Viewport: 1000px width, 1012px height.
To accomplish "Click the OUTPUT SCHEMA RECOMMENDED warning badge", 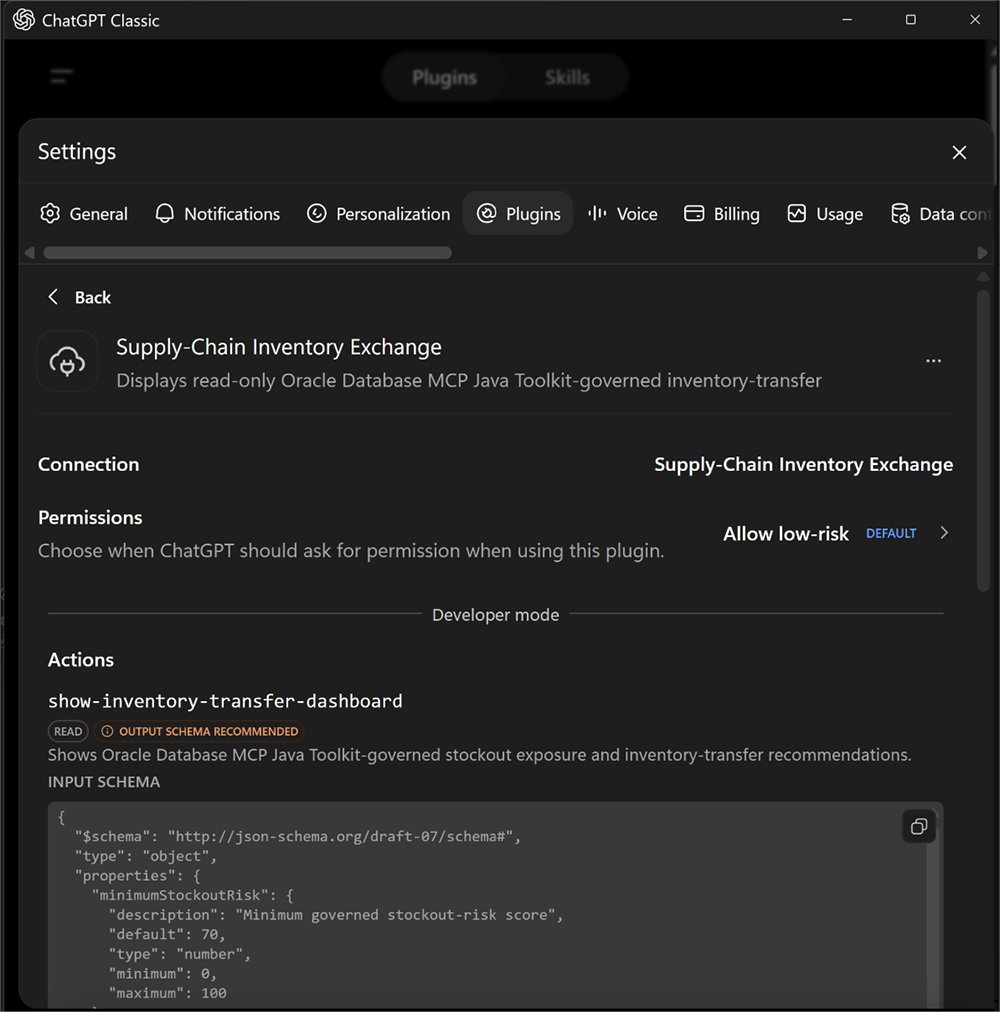I will [x=199, y=731].
